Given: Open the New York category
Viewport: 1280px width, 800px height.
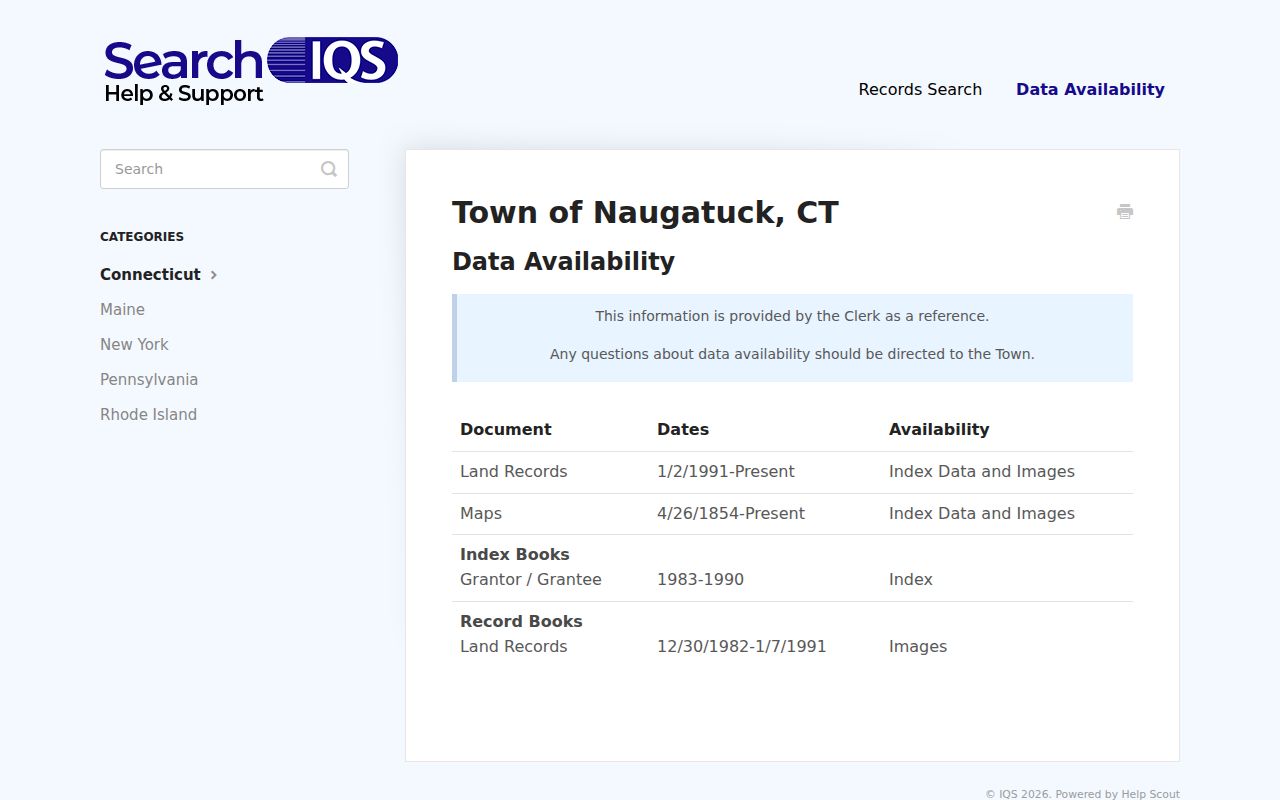Looking at the screenshot, I should click(x=134, y=344).
